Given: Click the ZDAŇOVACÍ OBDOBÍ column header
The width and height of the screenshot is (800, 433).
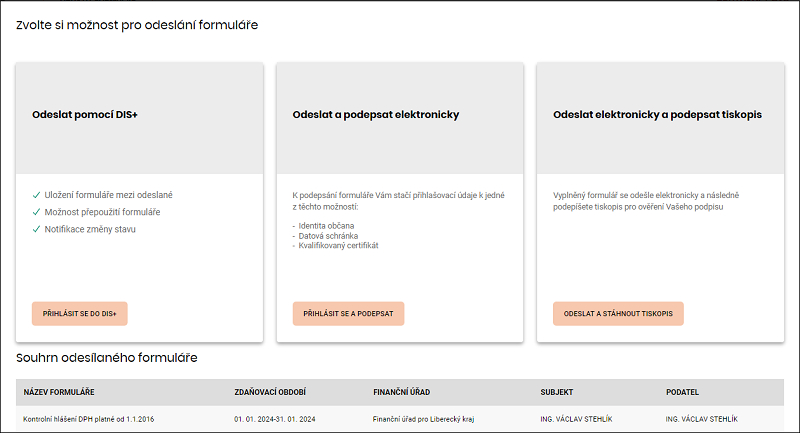Looking at the screenshot, I should click(x=270, y=392).
